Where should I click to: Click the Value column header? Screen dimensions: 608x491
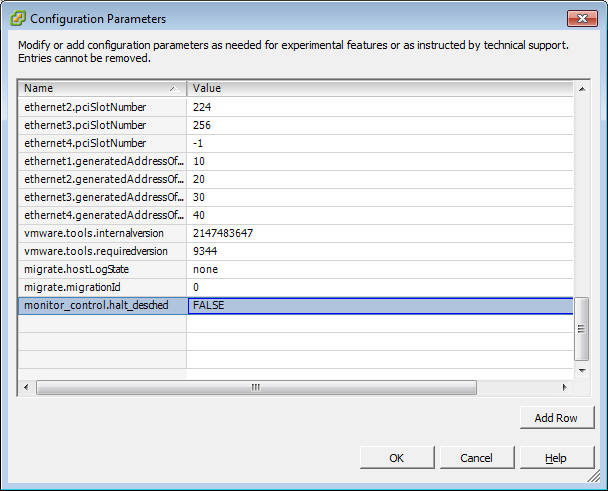[x=380, y=88]
